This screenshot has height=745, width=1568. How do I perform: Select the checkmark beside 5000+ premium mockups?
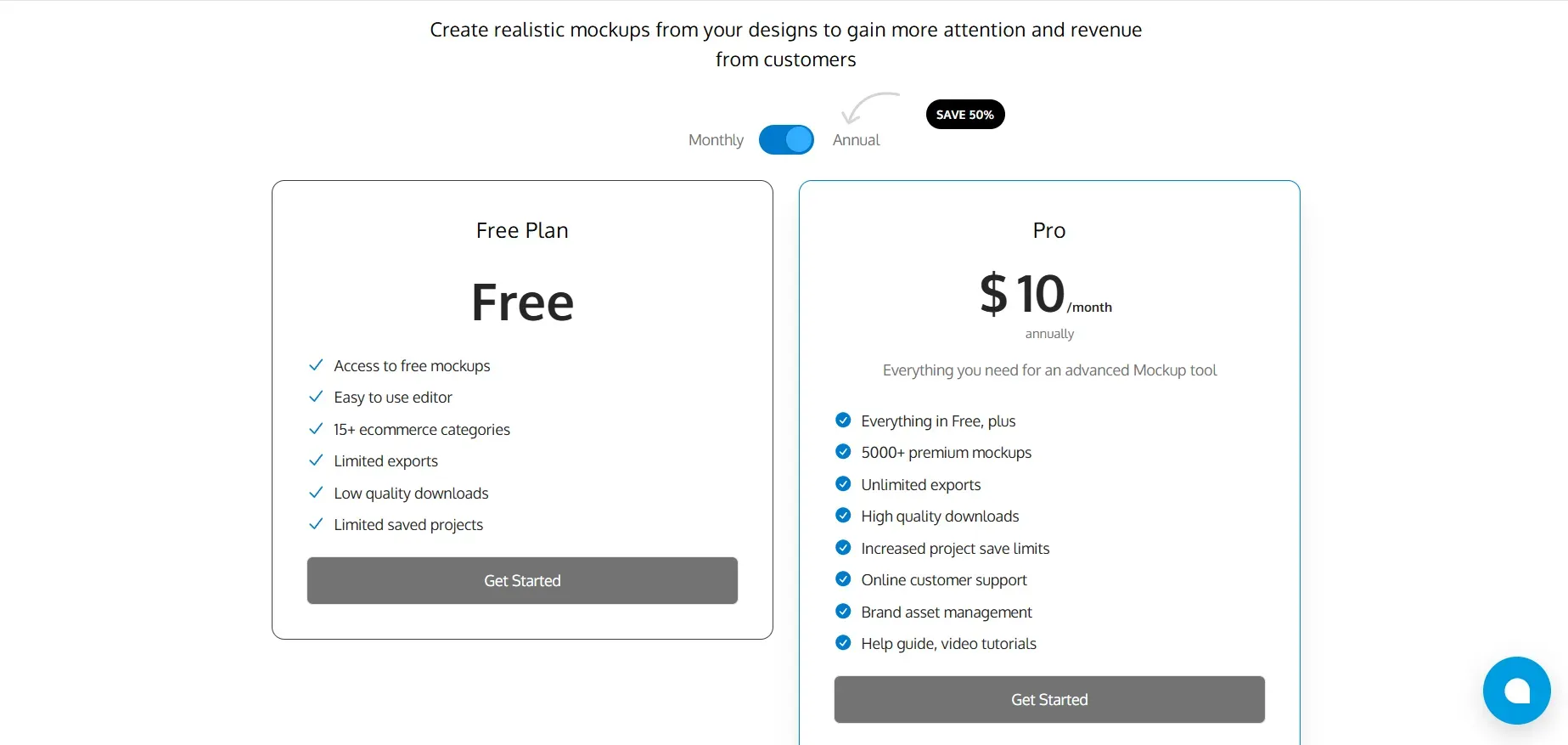[843, 451]
